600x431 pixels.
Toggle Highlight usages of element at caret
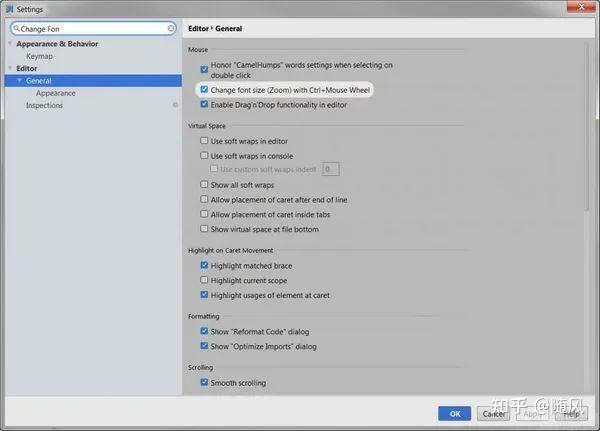coord(204,295)
